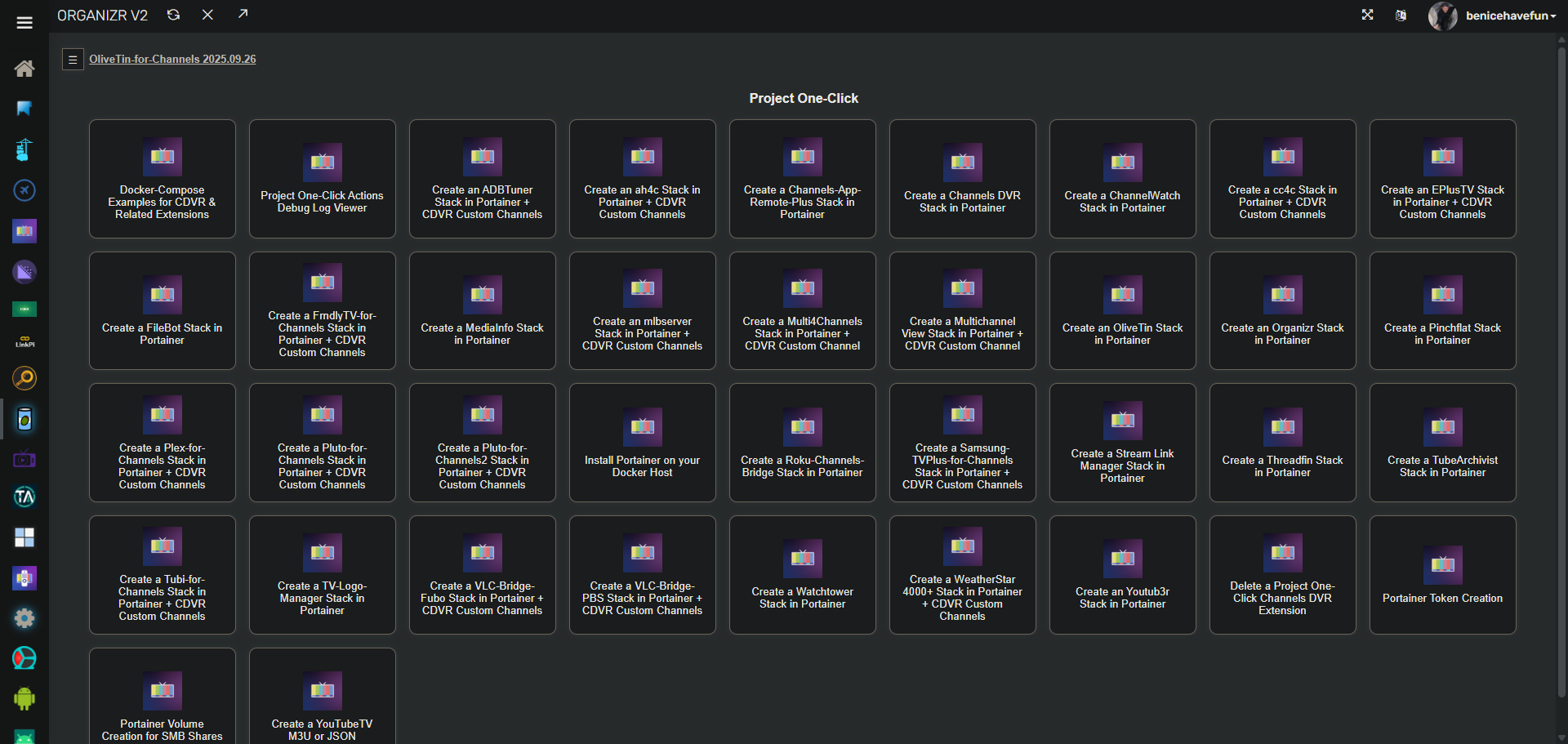Click the refresh tab icon
The width and height of the screenshot is (1568, 744).
(173, 15)
